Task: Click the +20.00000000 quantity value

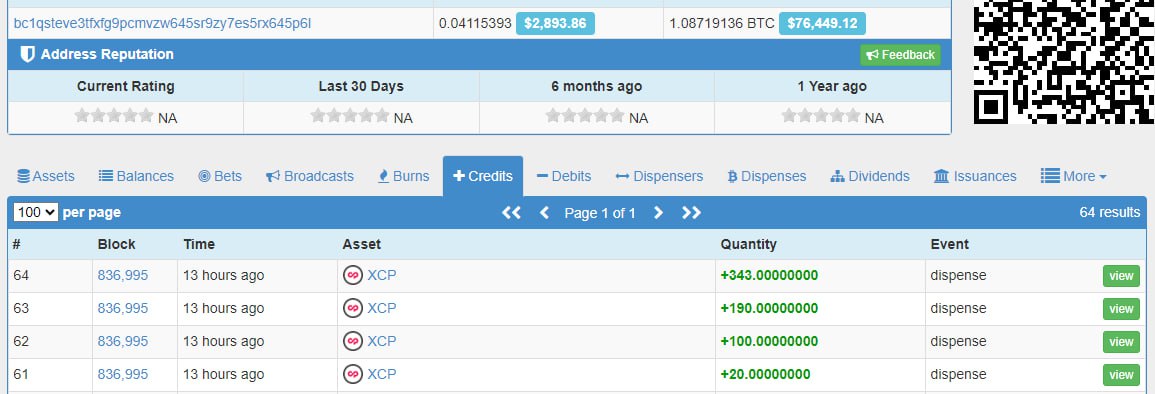Action: tap(765, 374)
